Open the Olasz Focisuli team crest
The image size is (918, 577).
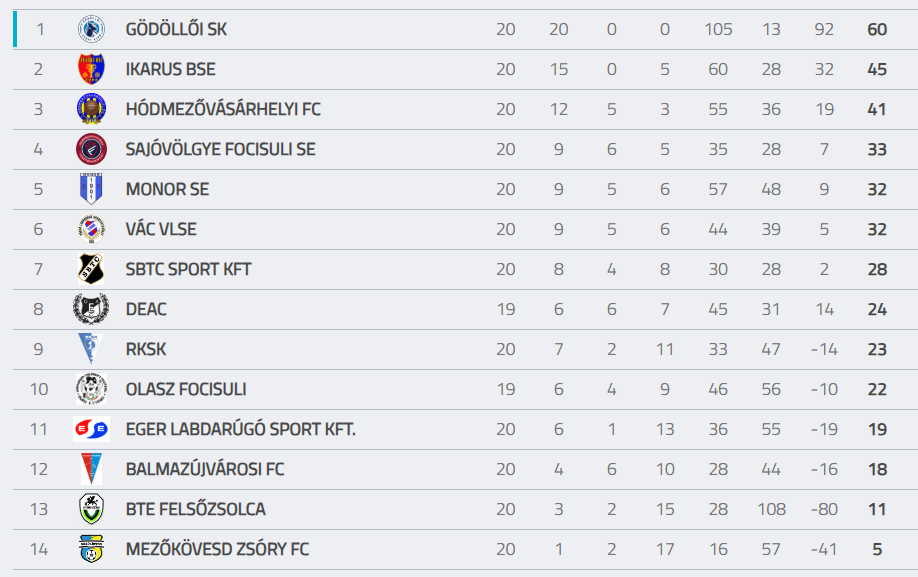91,389
